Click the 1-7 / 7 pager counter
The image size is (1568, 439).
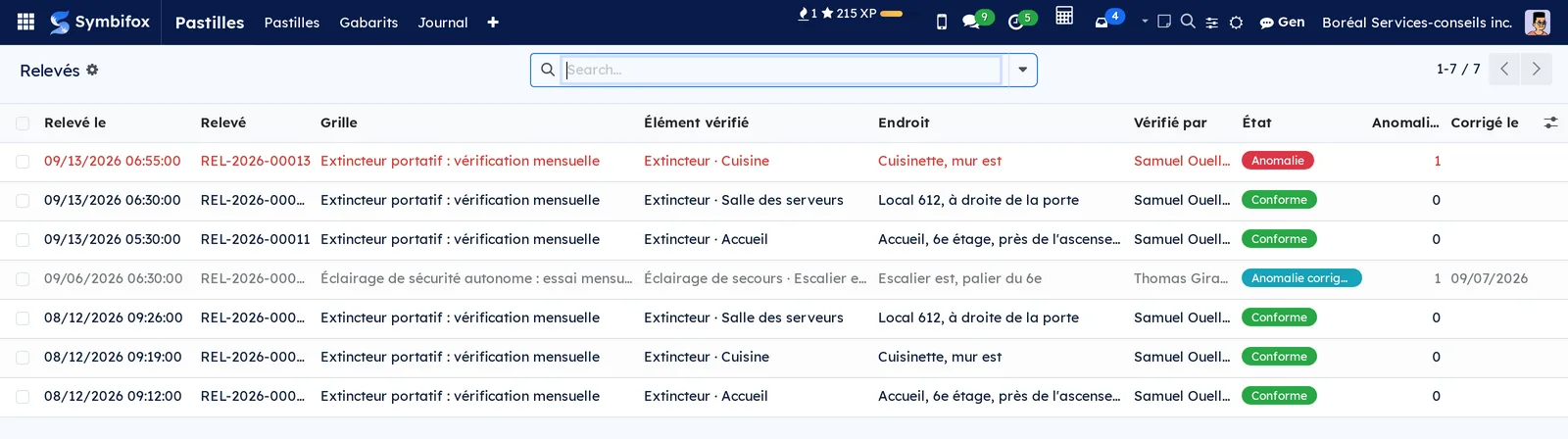click(1458, 69)
